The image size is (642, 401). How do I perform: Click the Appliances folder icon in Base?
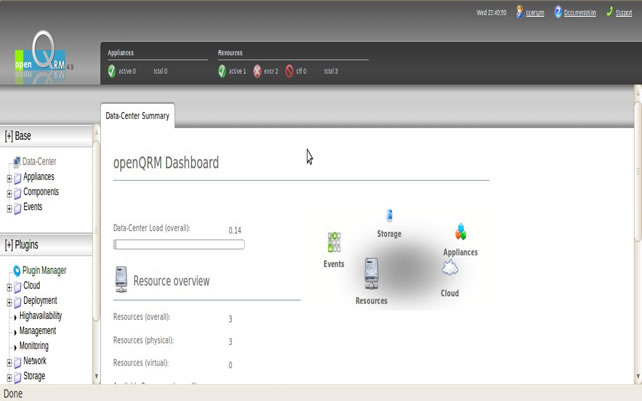point(18,178)
